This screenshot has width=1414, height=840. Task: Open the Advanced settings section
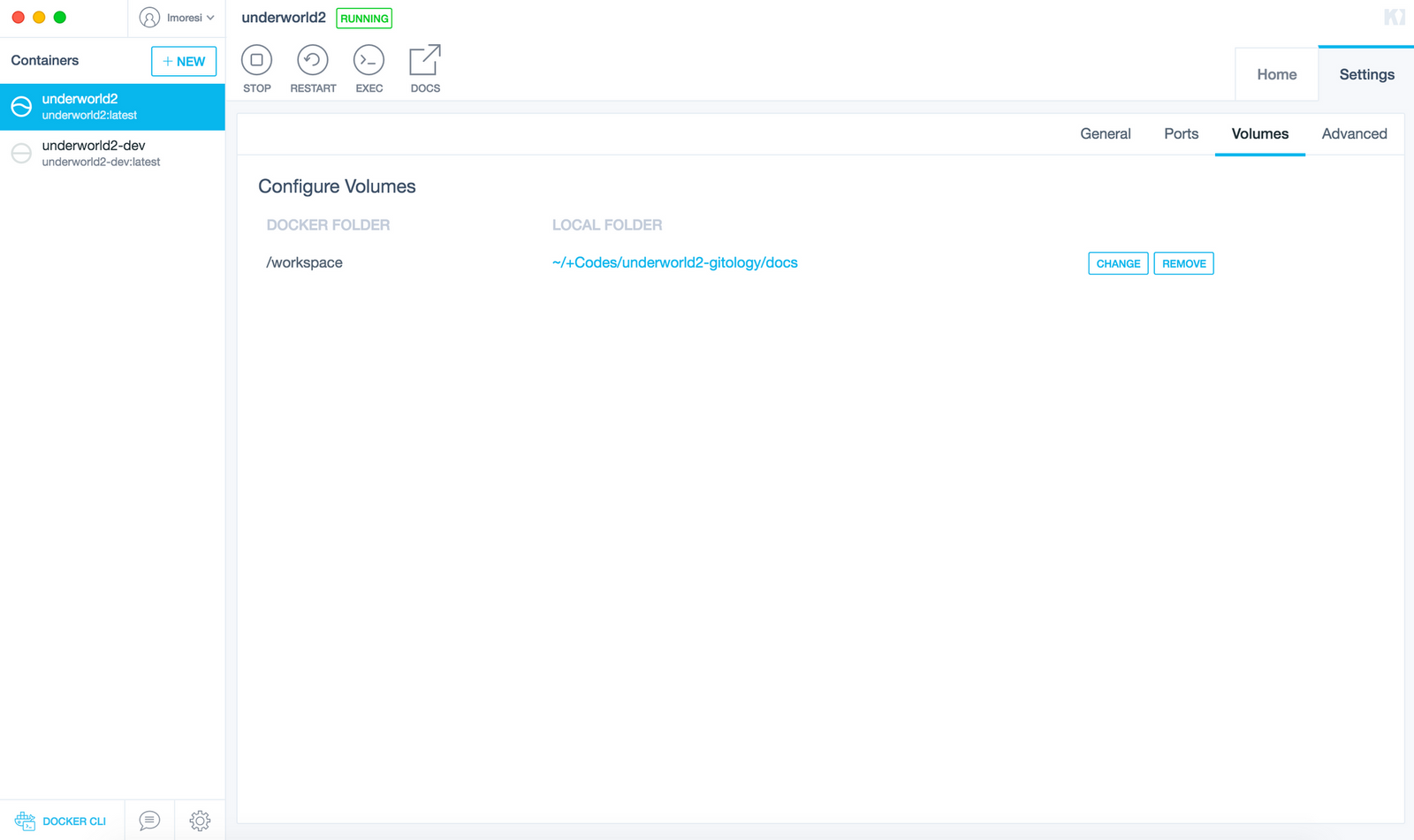click(1354, 133)
